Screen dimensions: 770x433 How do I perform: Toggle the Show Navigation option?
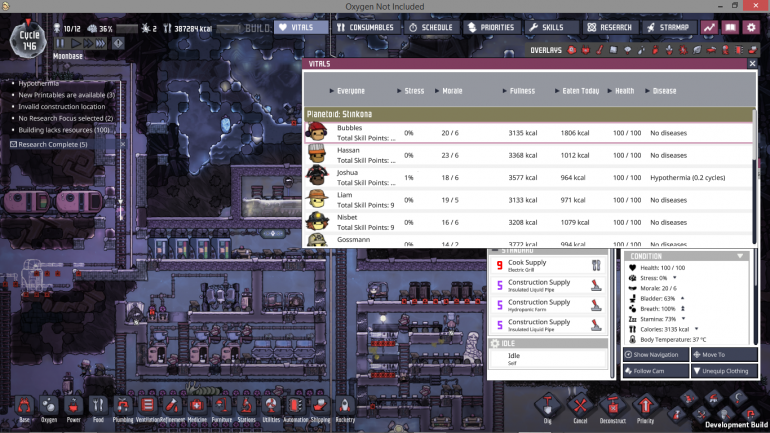[x=657, y=355]
